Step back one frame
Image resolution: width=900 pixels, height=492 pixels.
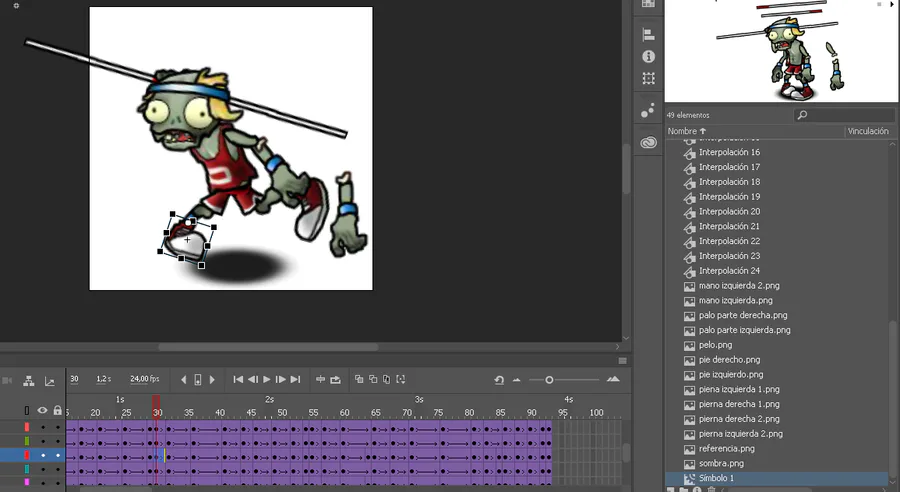(x=253, y=379)
